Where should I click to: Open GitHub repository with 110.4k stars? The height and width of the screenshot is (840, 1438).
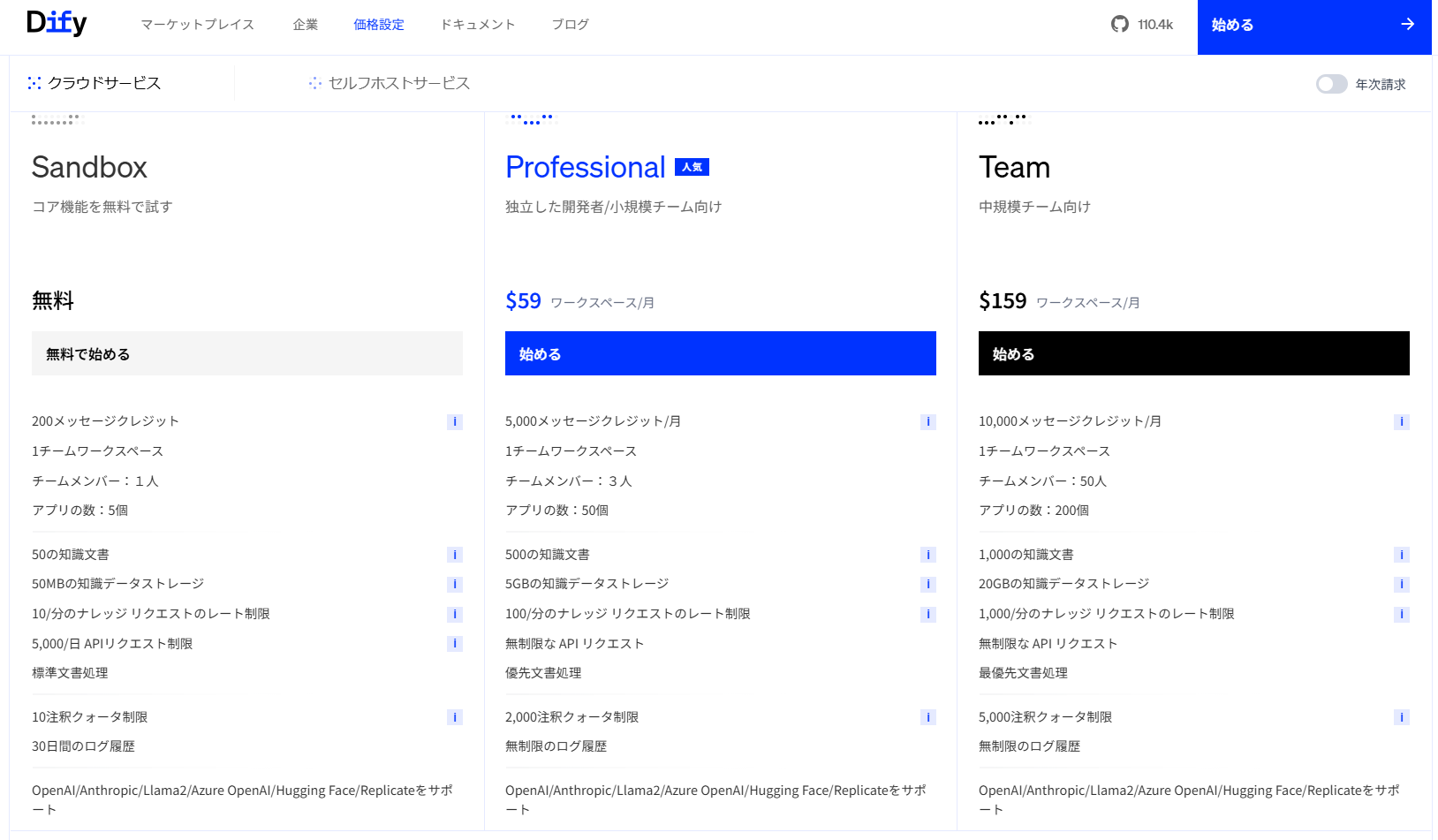tap(1141, 25)
